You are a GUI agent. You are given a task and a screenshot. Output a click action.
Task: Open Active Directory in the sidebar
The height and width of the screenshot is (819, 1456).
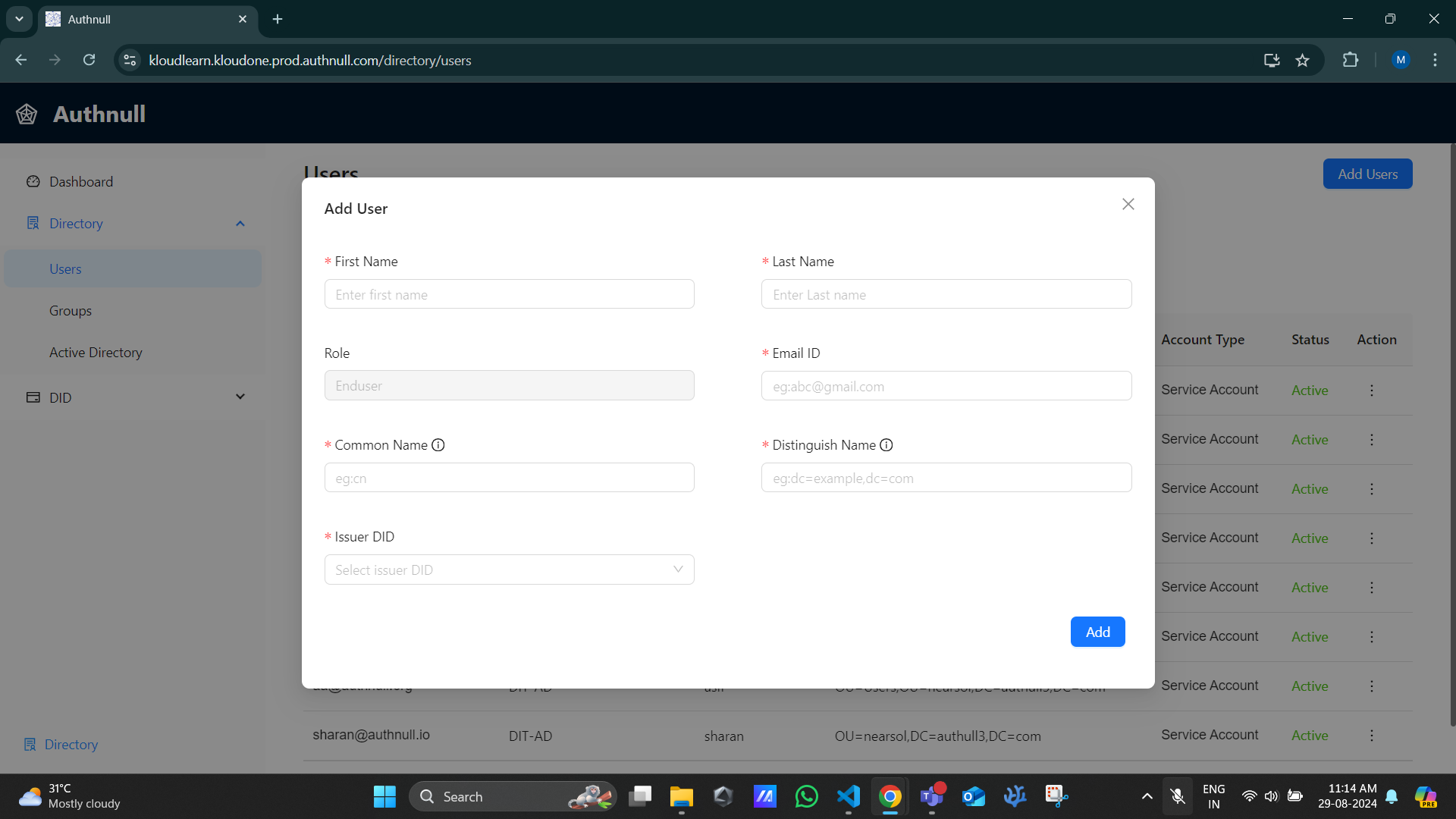coord(96,353)
